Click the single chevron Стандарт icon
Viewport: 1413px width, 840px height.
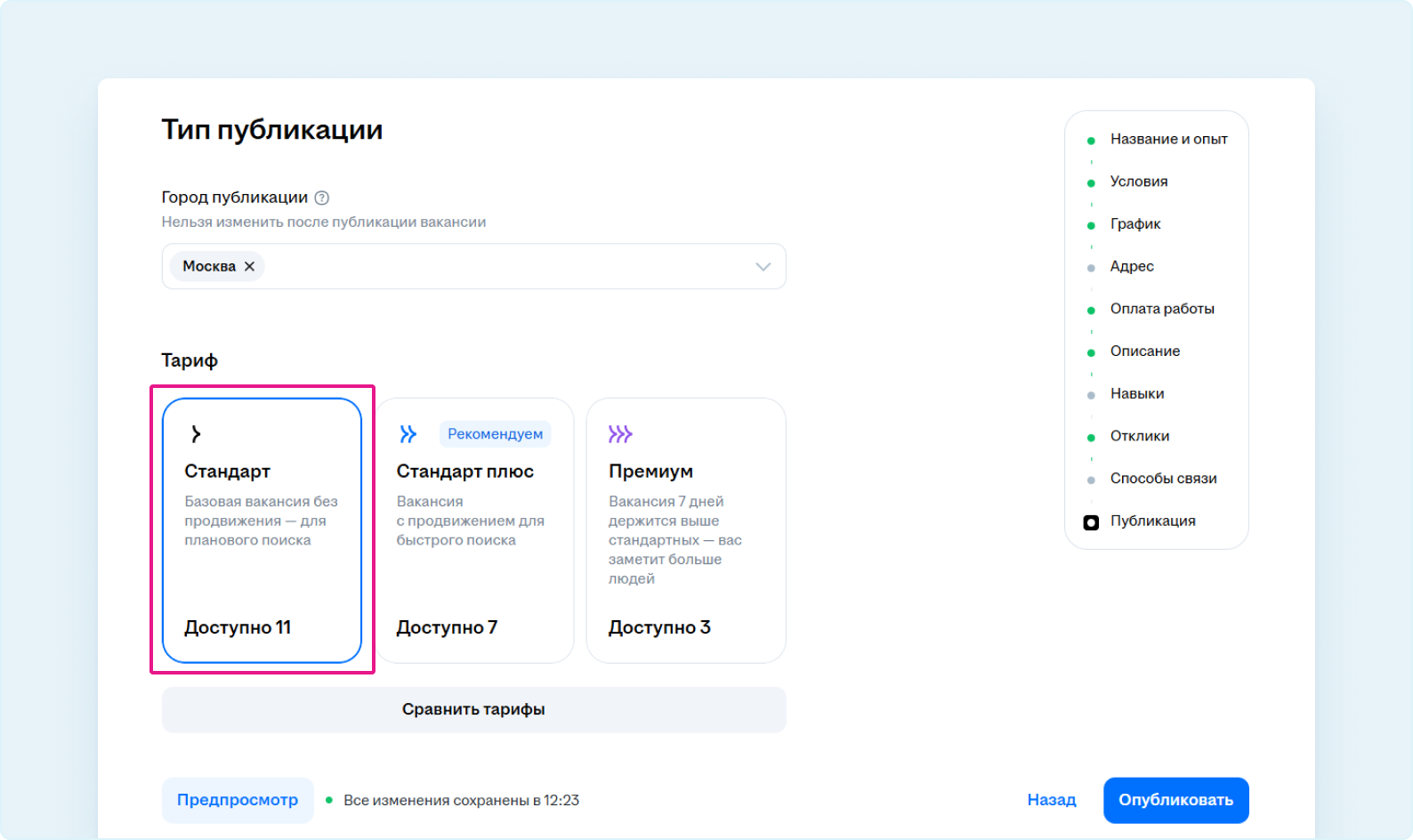click(196, 433)
